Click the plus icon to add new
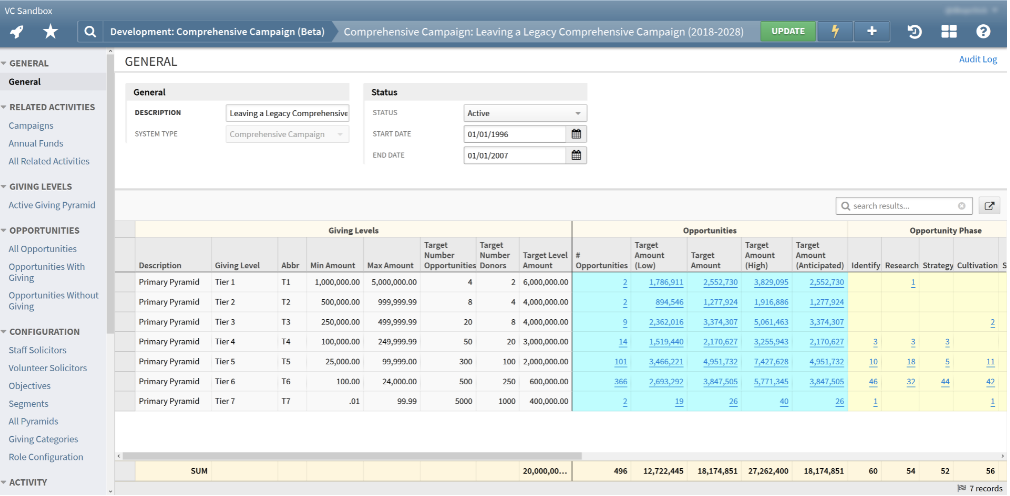 (872, 31)
